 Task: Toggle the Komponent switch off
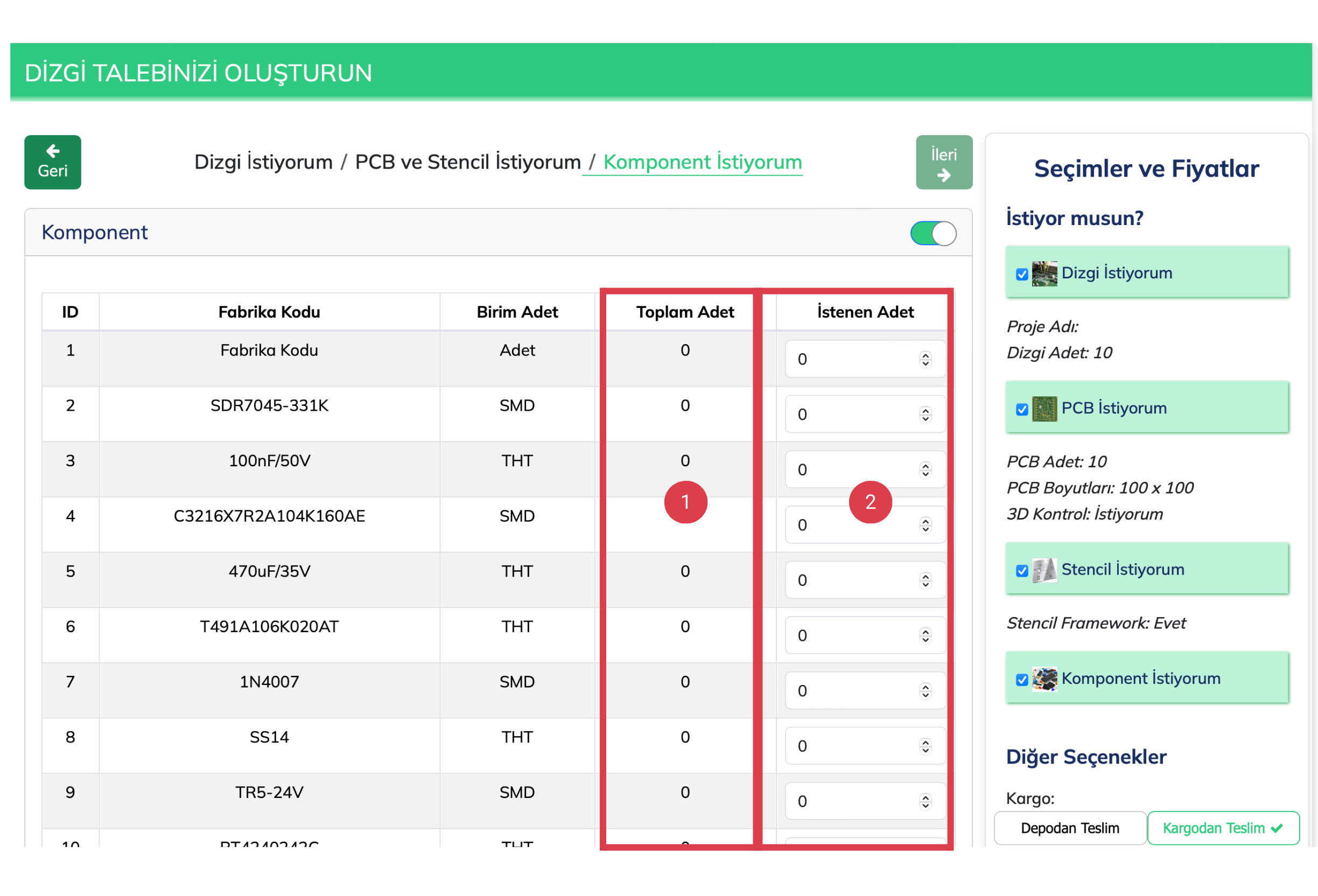(933, 233)
